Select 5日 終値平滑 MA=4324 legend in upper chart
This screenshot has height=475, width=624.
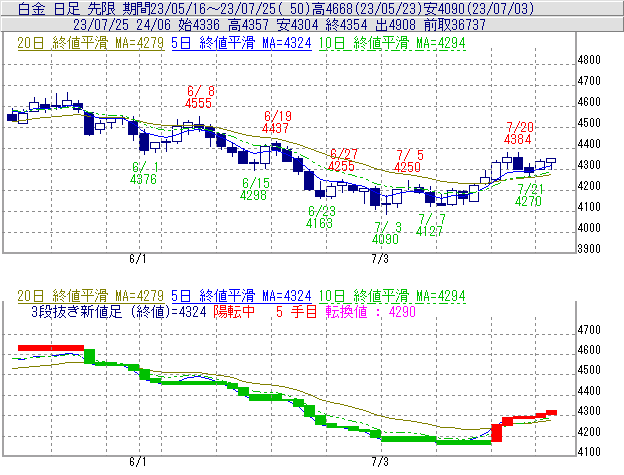[x=241, y=43]
